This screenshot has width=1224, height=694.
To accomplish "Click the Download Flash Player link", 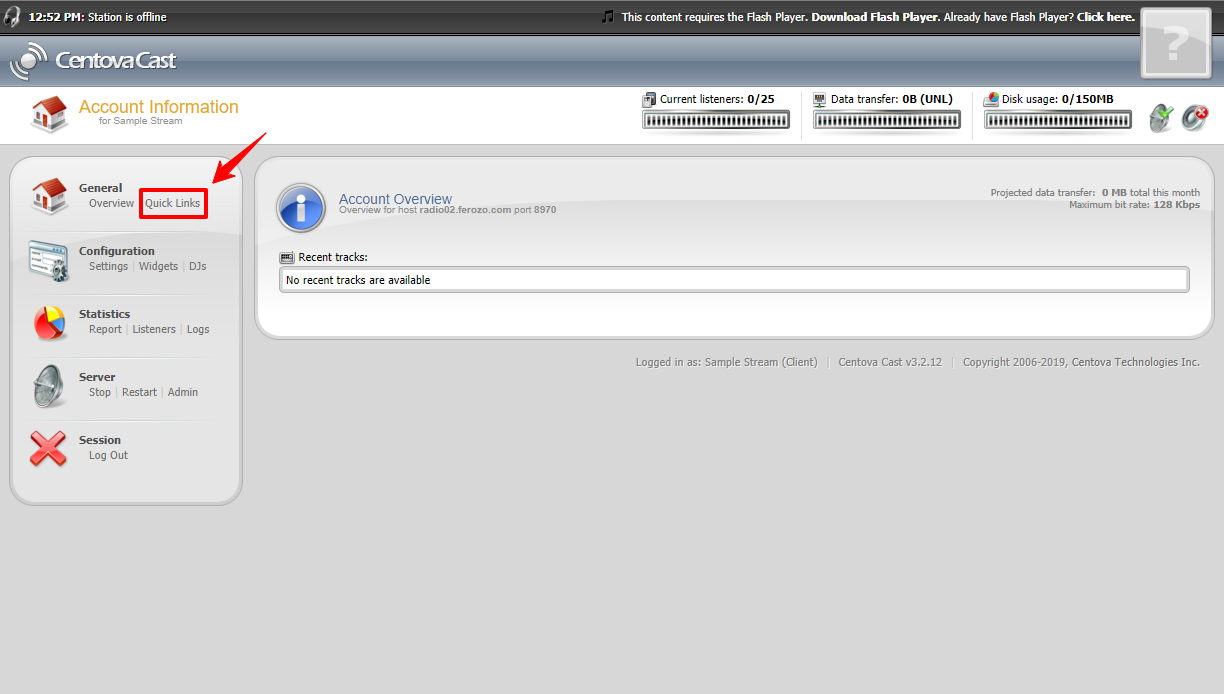I will (874, 17).
